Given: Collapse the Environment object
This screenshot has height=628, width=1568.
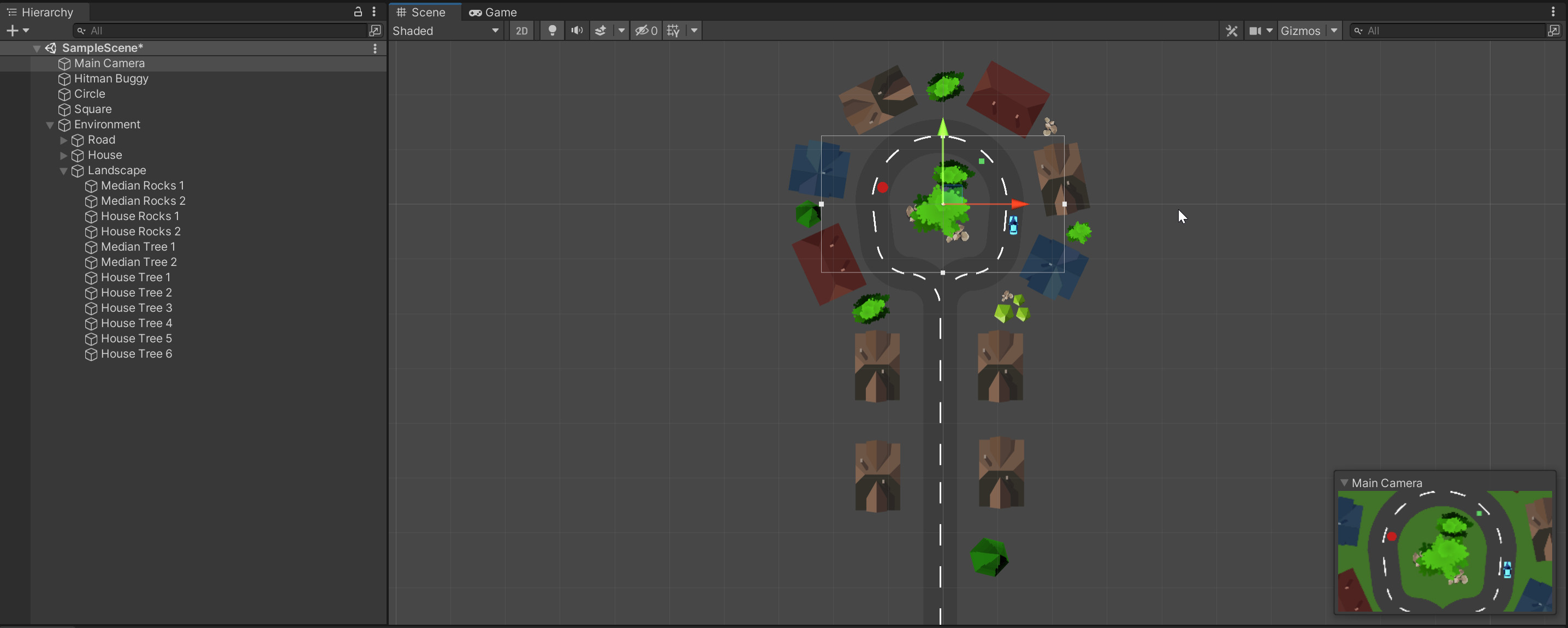Looking at the screenshot, I should 50,125.
